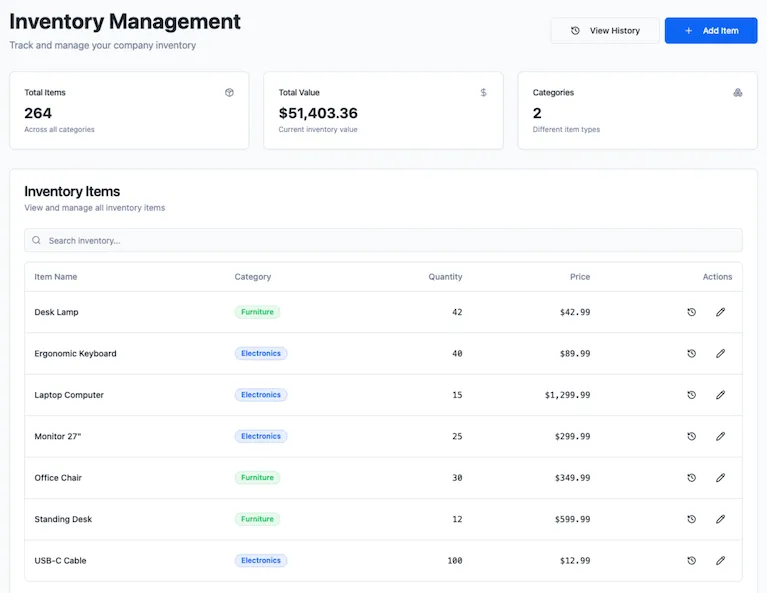Click the Categories card icon
767x593 pixels.
737,93
